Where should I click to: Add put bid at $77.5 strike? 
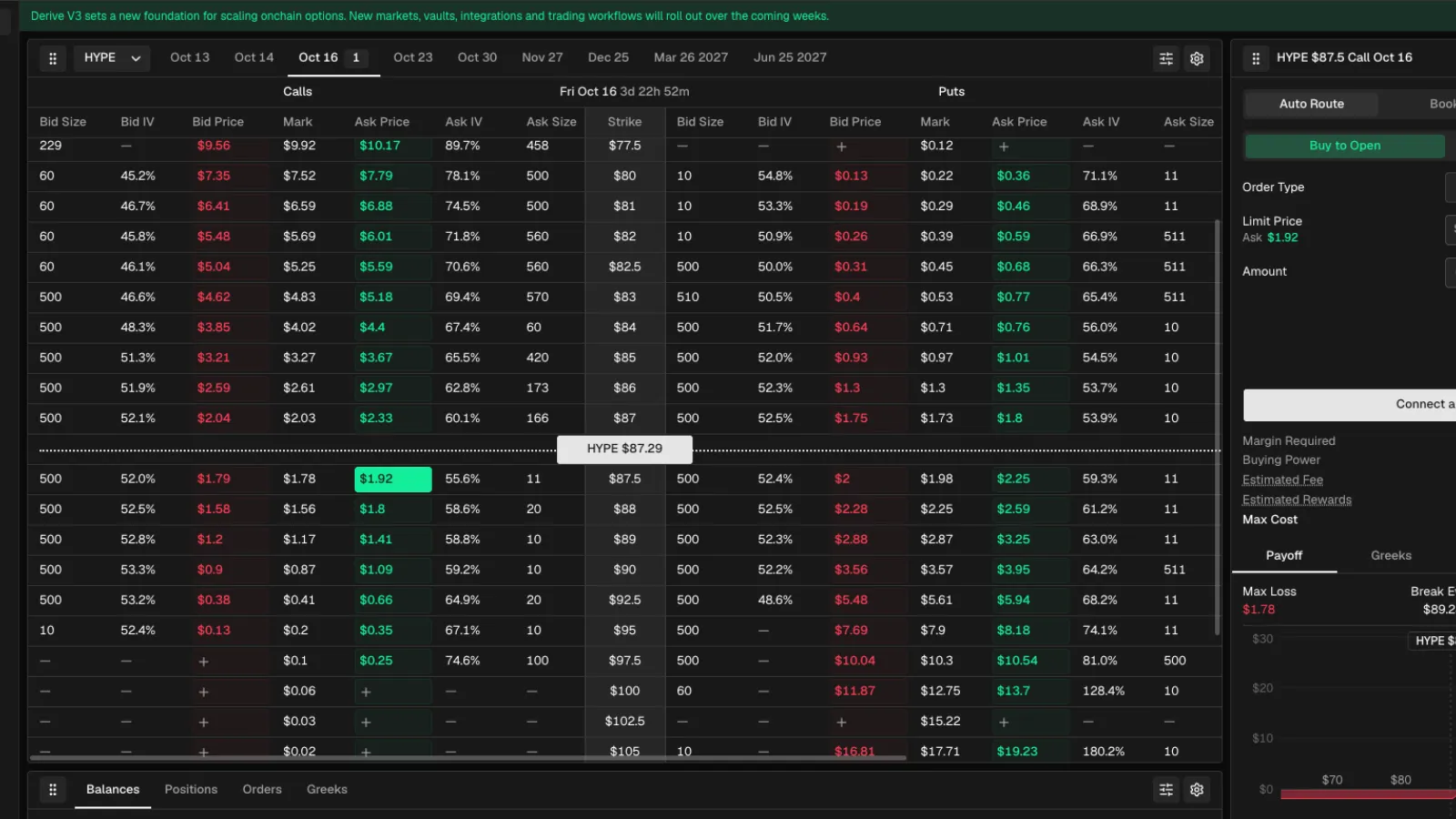842,147
